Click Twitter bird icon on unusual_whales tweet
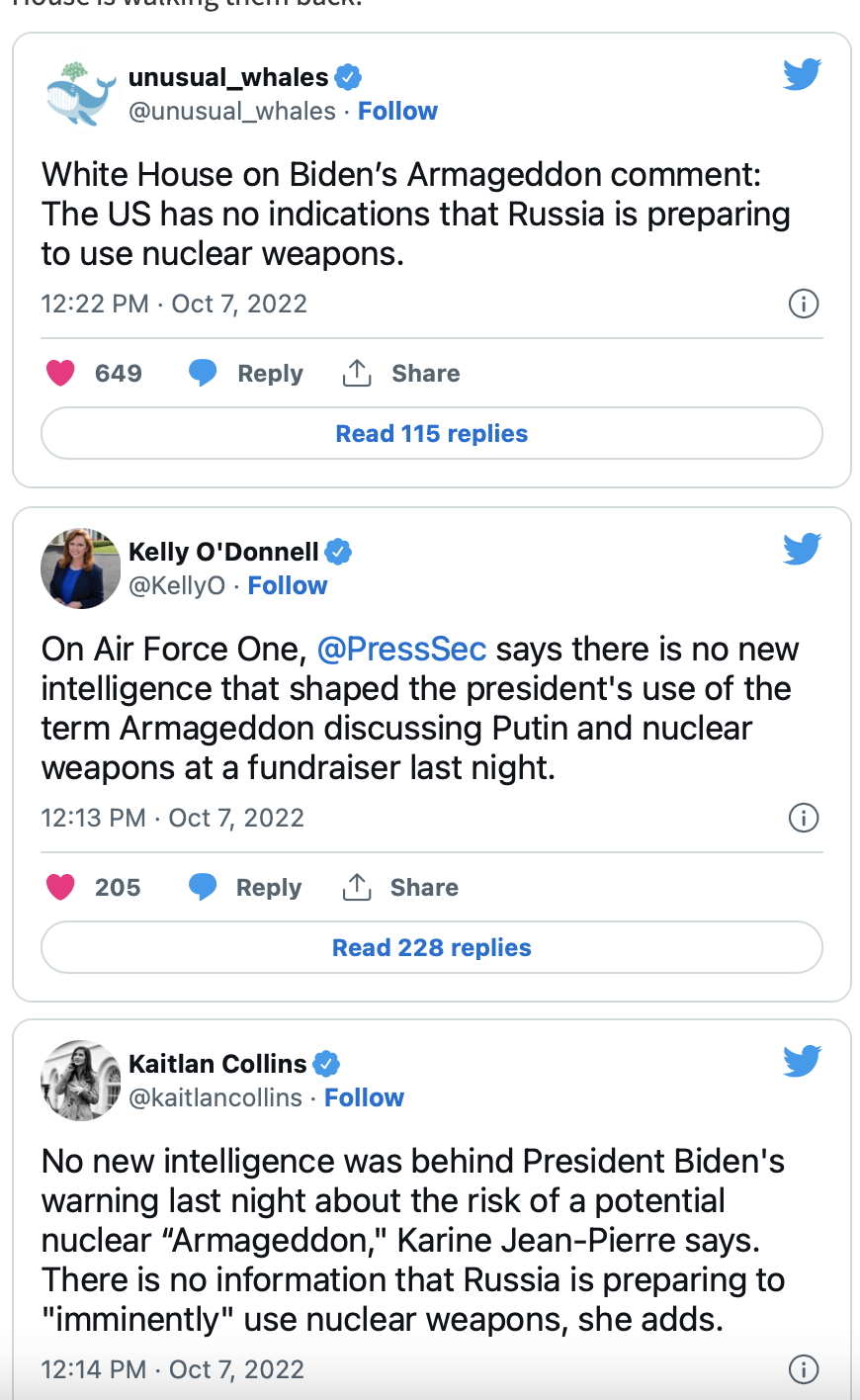The image size is (860, 1400). click(802, 74)
